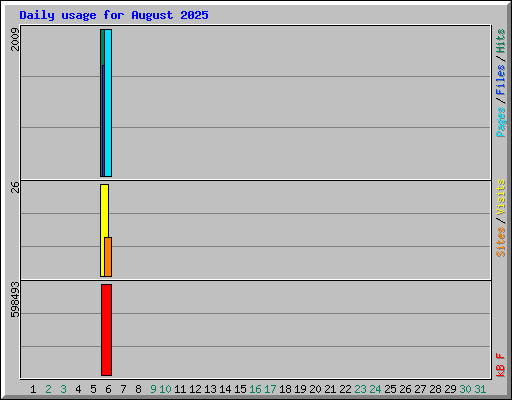The width and height of the screenshot is (512, 400).
Task: Click day 29 on the x-axis
Action: (450, 389)
